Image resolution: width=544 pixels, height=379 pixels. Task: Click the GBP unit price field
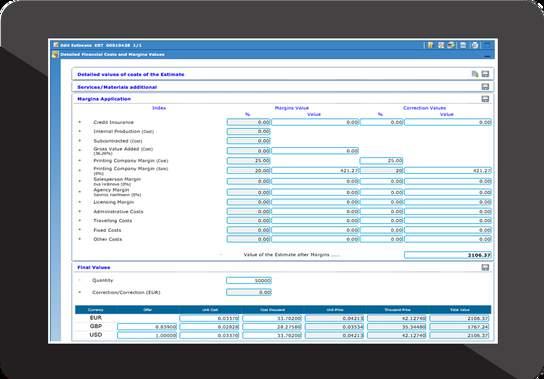(335, 327)
